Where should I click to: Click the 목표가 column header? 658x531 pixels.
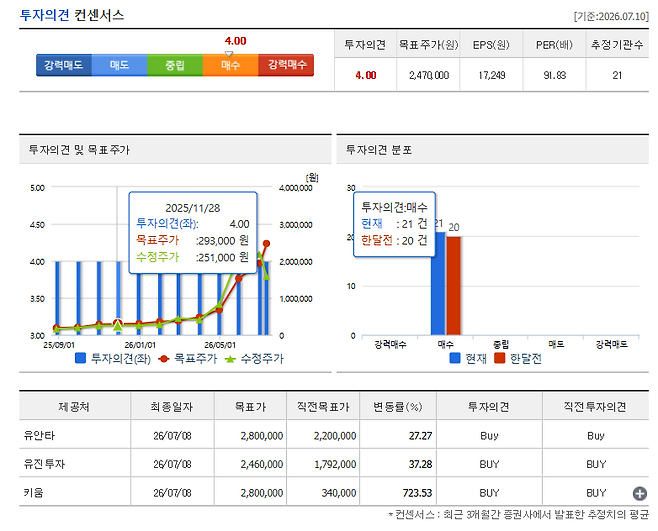click(251, 406)
